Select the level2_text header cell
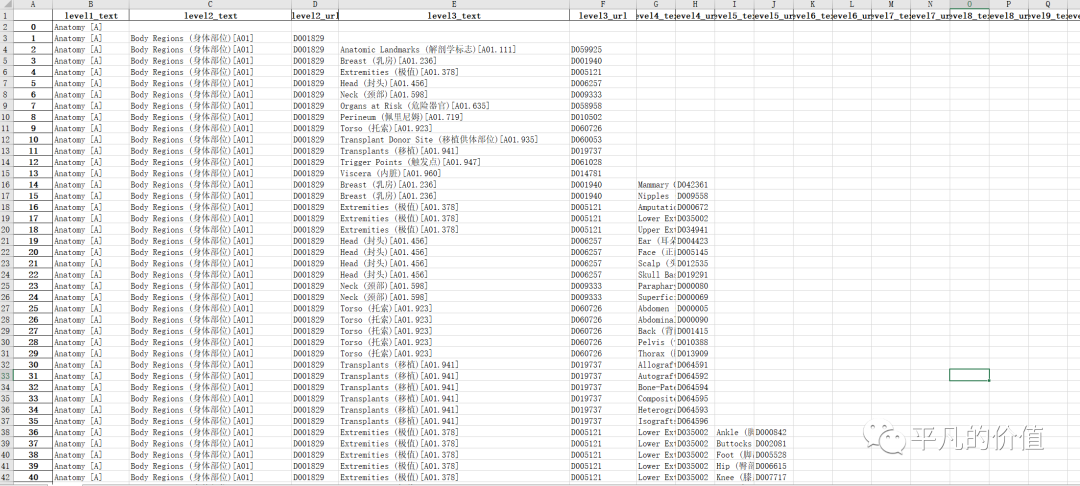 209,16
